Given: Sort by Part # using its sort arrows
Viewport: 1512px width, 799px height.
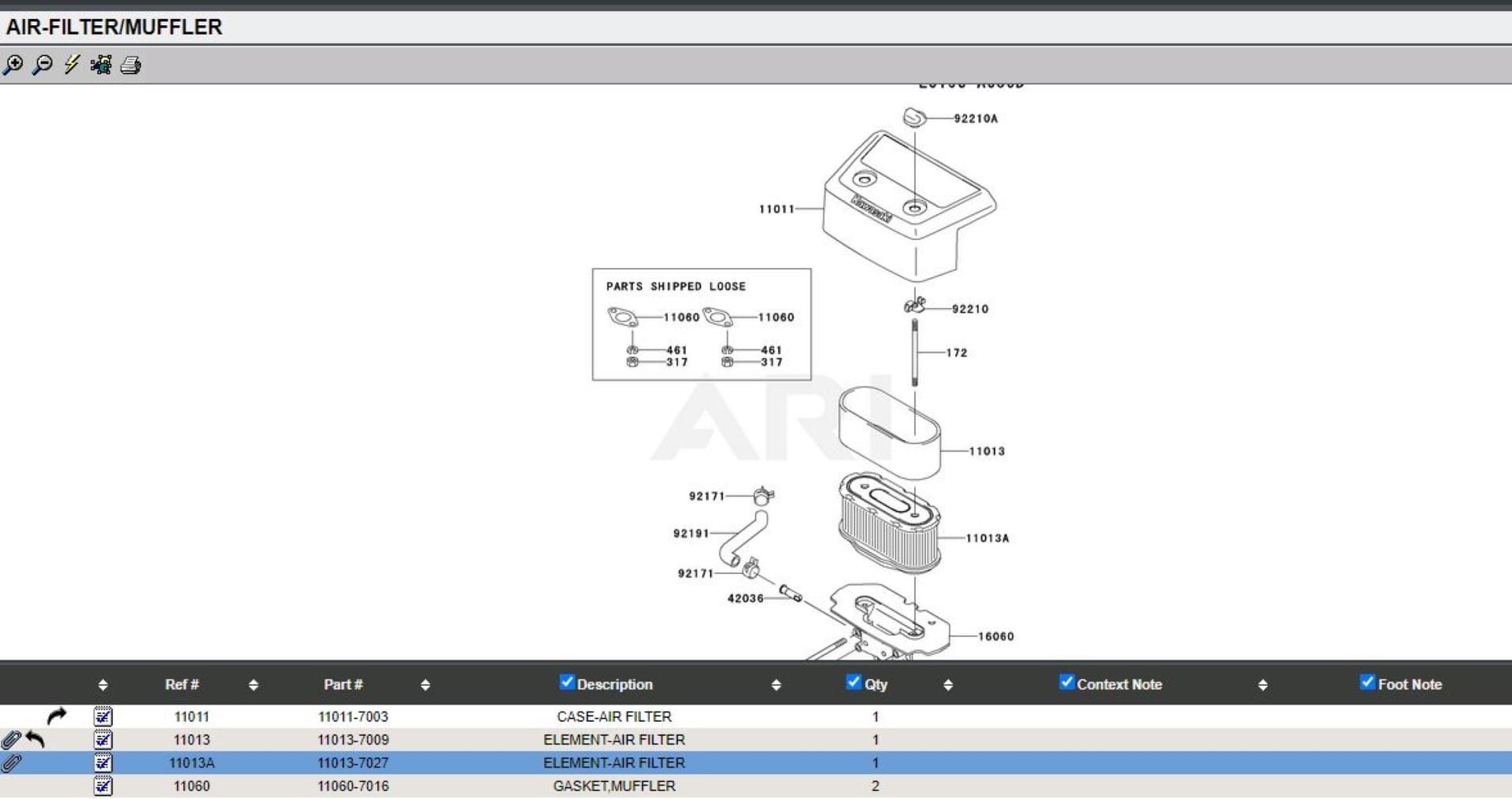Looking at the screenshot, I should pos(425,685).
